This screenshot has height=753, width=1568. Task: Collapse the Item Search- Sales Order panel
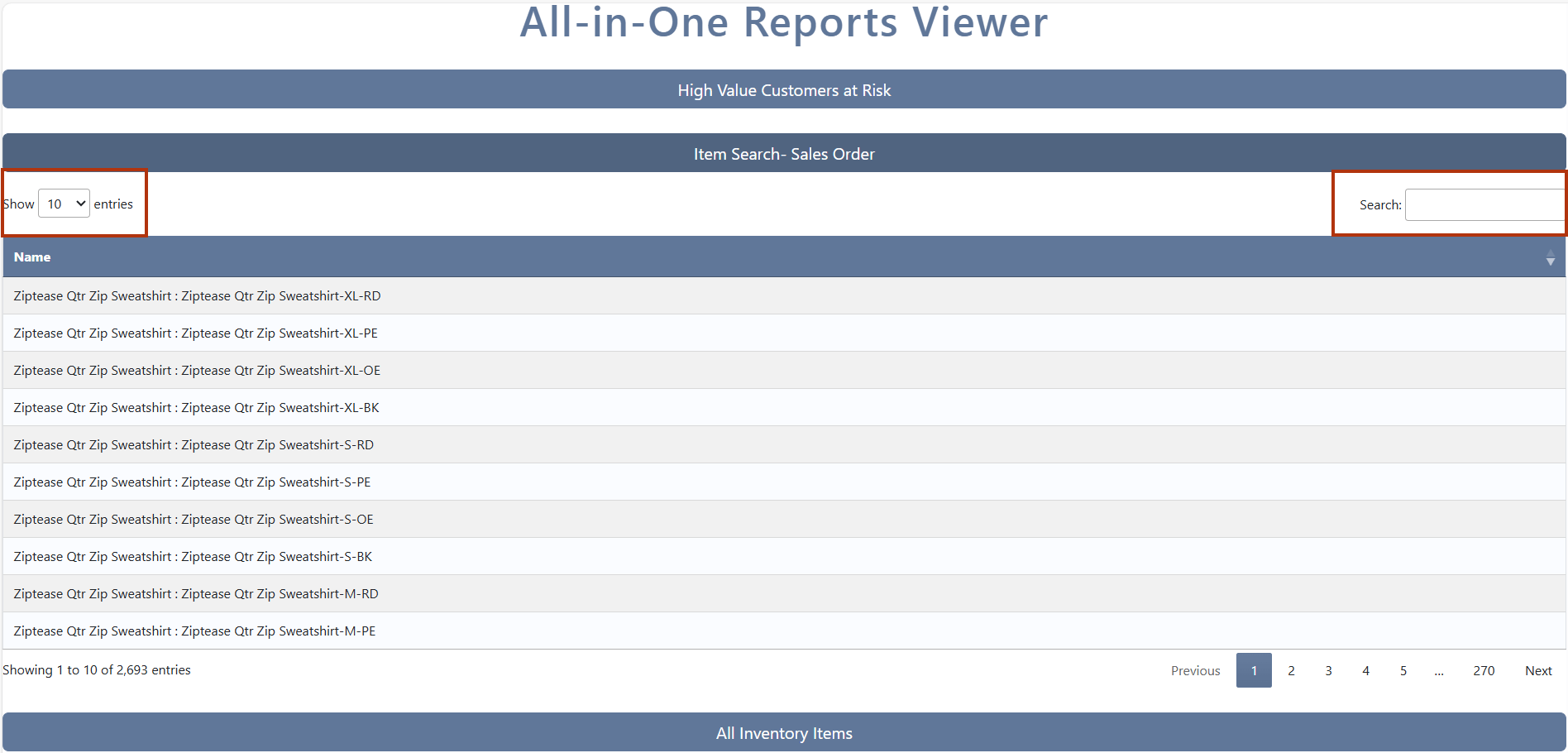[x=783, y=153]
